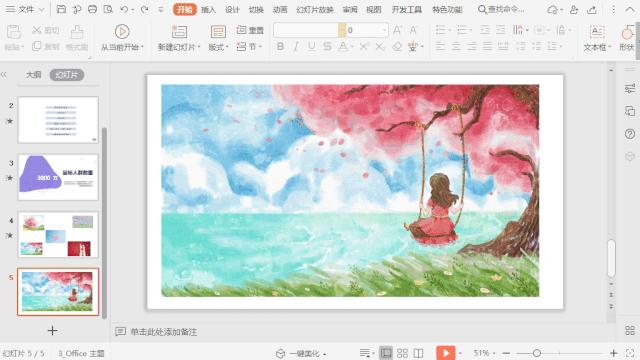Toggle Strikethrough formatting

(x=327, y=47)
